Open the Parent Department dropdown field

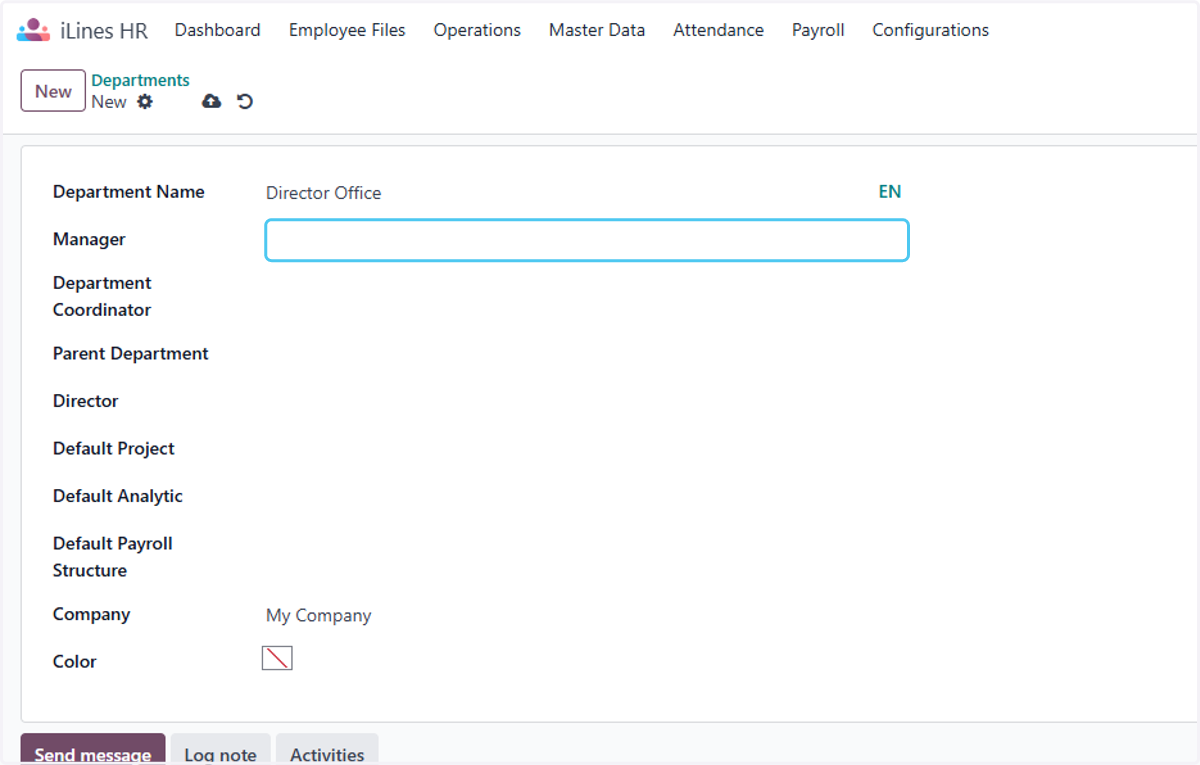point(587,354)
